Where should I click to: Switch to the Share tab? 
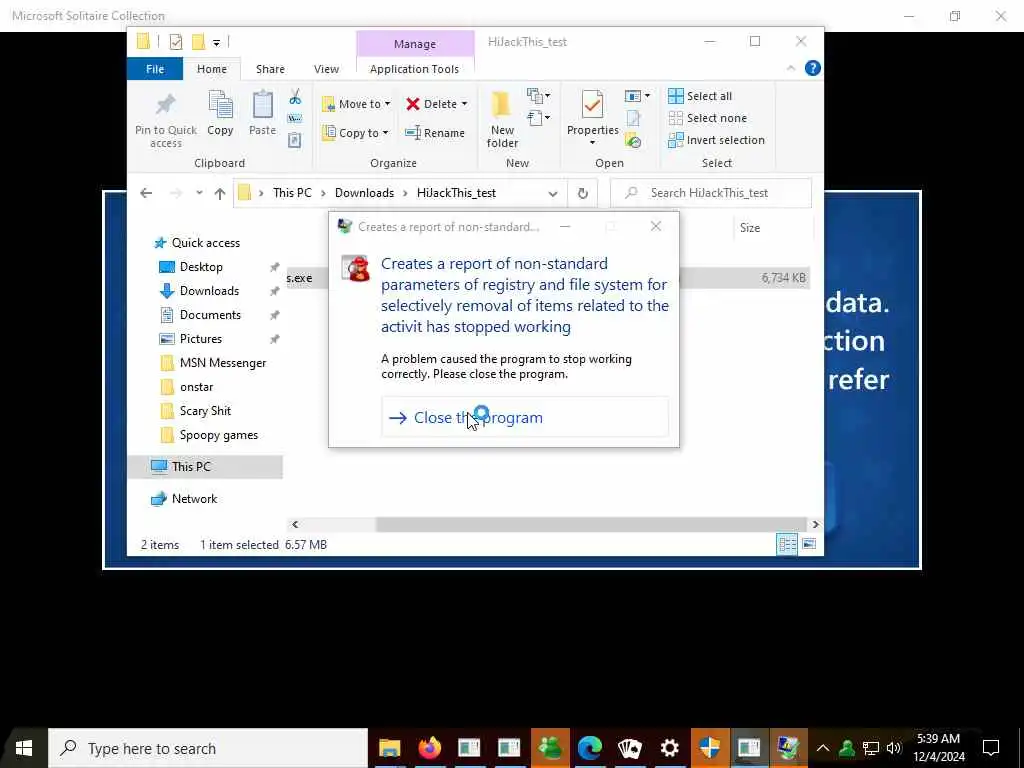tap(270, 69)
